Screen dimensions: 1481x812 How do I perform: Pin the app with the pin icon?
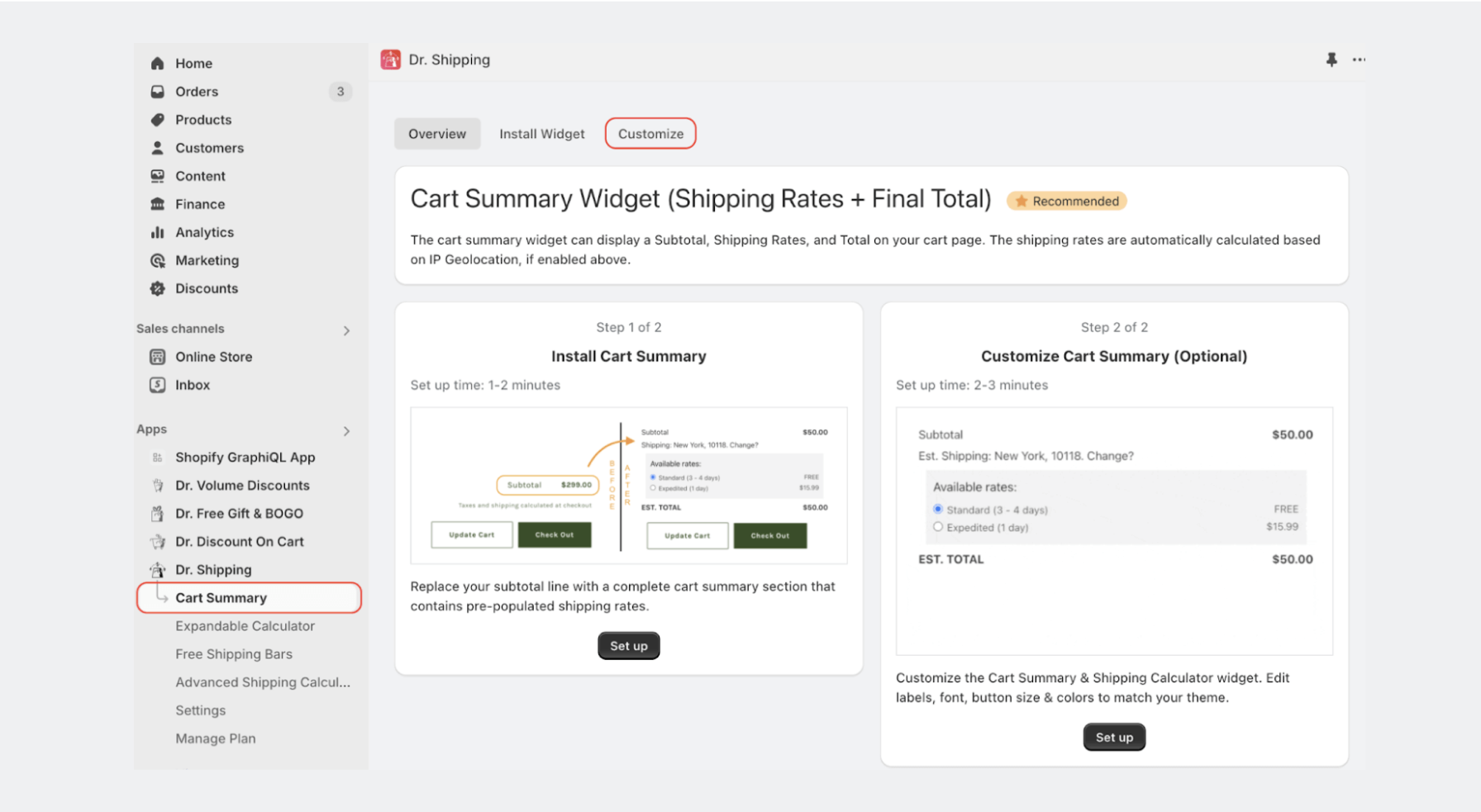click(x=1331, y=59)
